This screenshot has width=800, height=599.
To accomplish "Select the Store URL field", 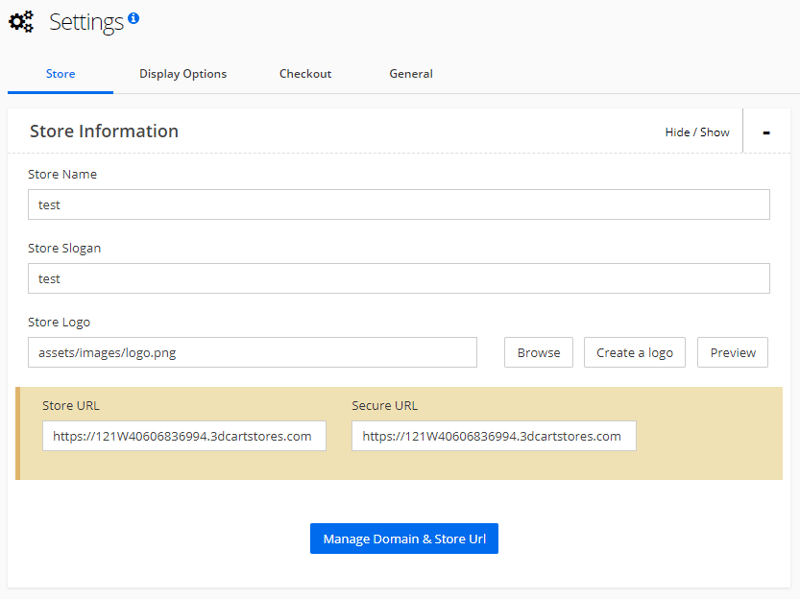I will pos(184,436).
